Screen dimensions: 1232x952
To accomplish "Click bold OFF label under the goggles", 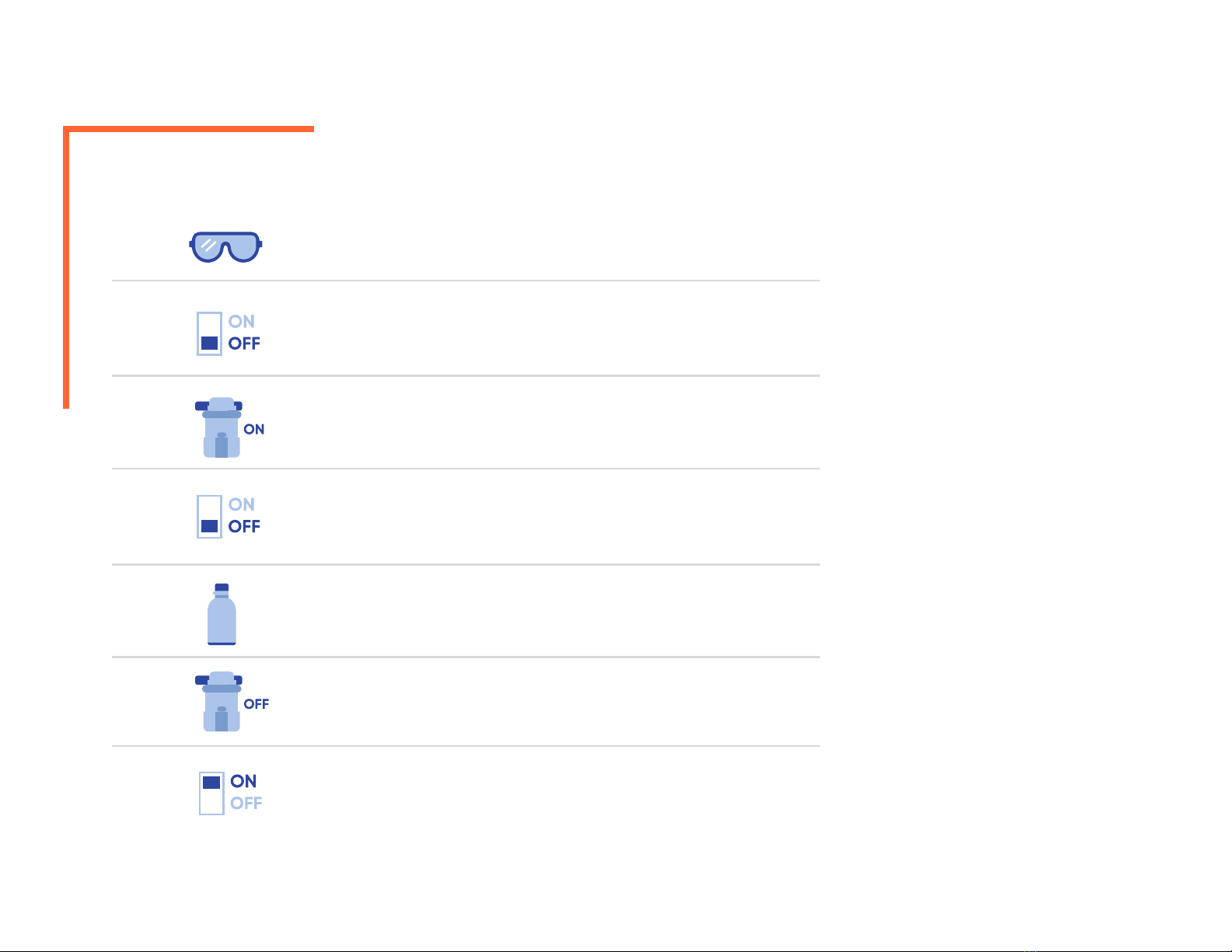I will (x=244, y=343).
